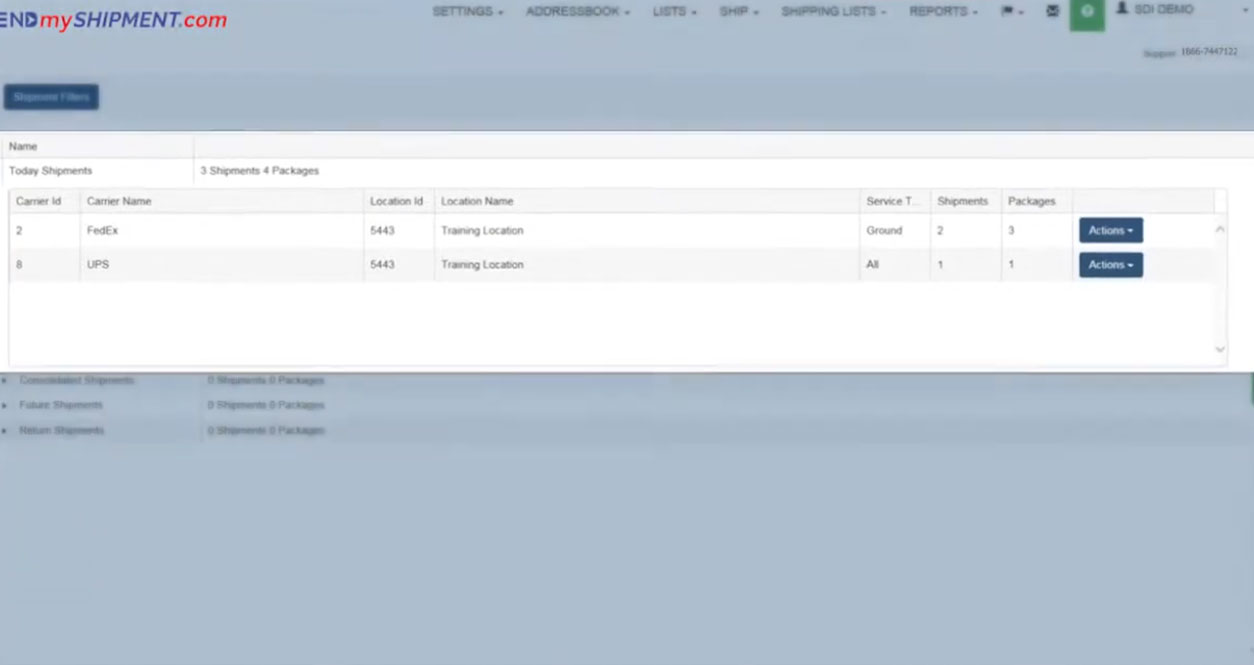Expand the Consolidated Shipments row

(5, 381)
